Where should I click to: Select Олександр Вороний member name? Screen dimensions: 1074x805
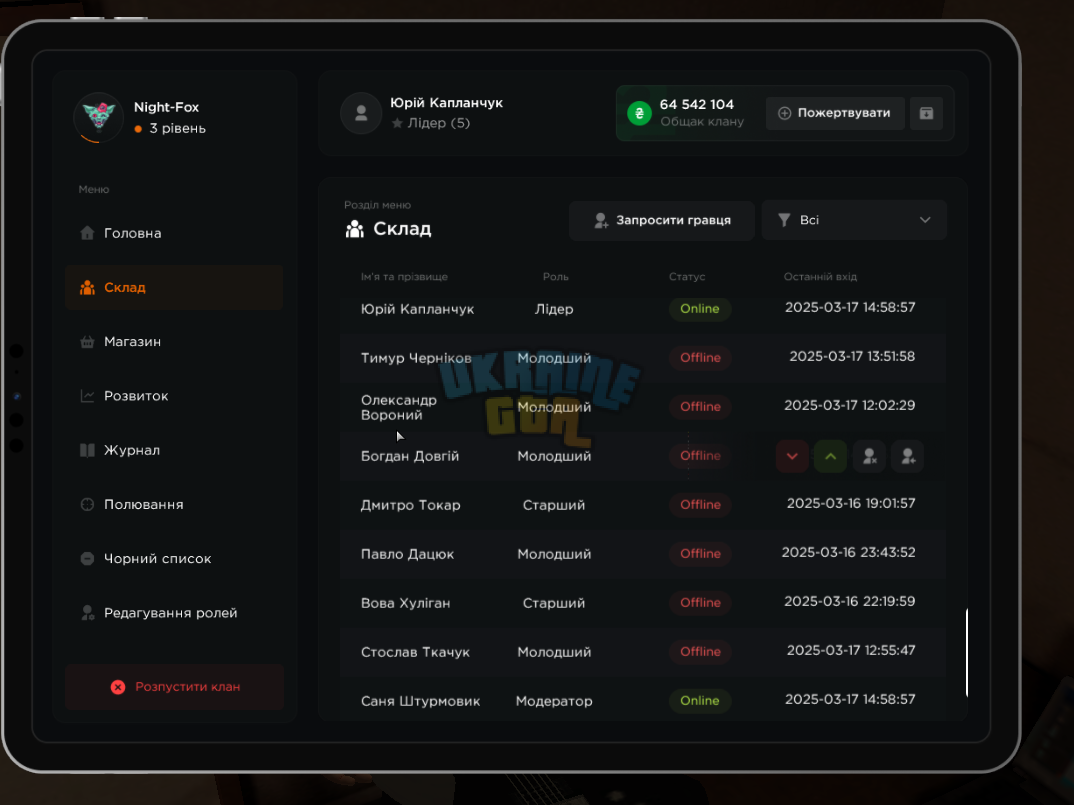(x=399, y=407)
